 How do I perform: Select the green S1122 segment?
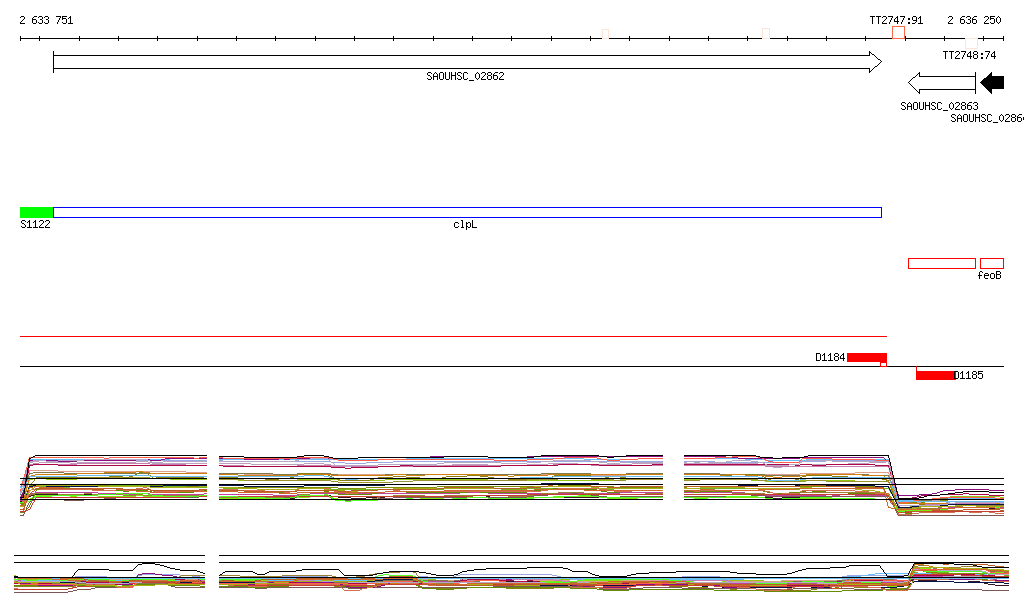[36, 212]
